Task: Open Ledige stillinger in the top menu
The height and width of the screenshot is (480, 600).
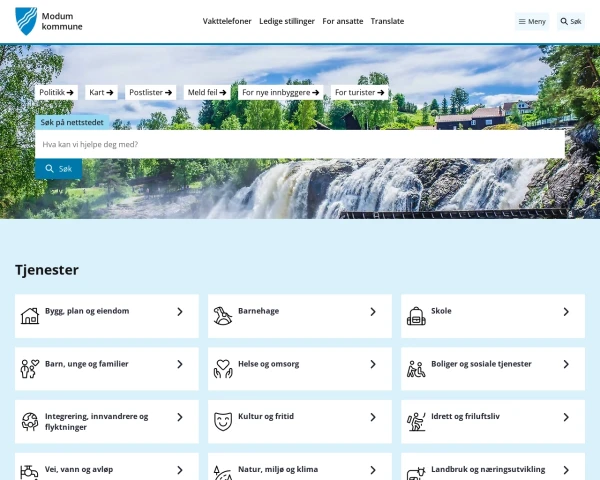Action: tap(287, 21)
